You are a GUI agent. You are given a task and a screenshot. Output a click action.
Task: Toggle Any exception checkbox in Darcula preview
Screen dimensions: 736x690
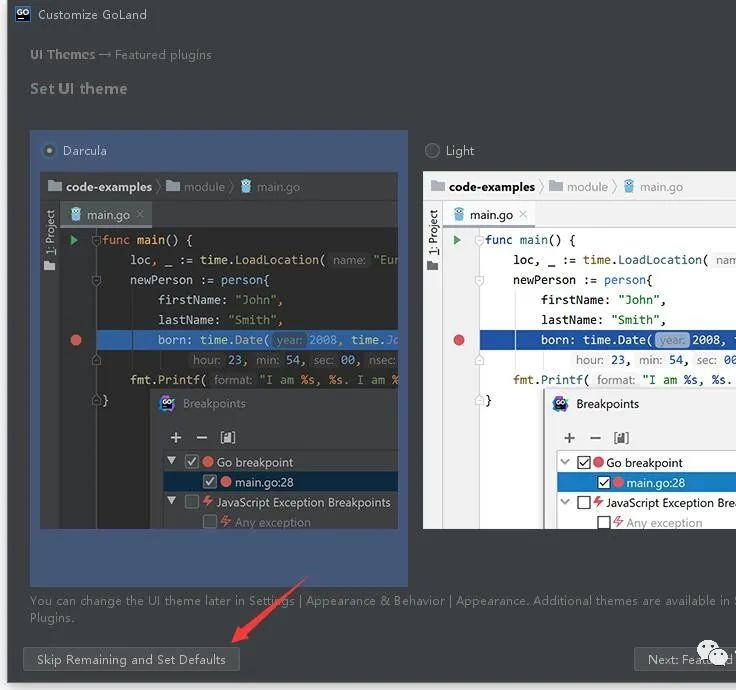coord(209,521)
